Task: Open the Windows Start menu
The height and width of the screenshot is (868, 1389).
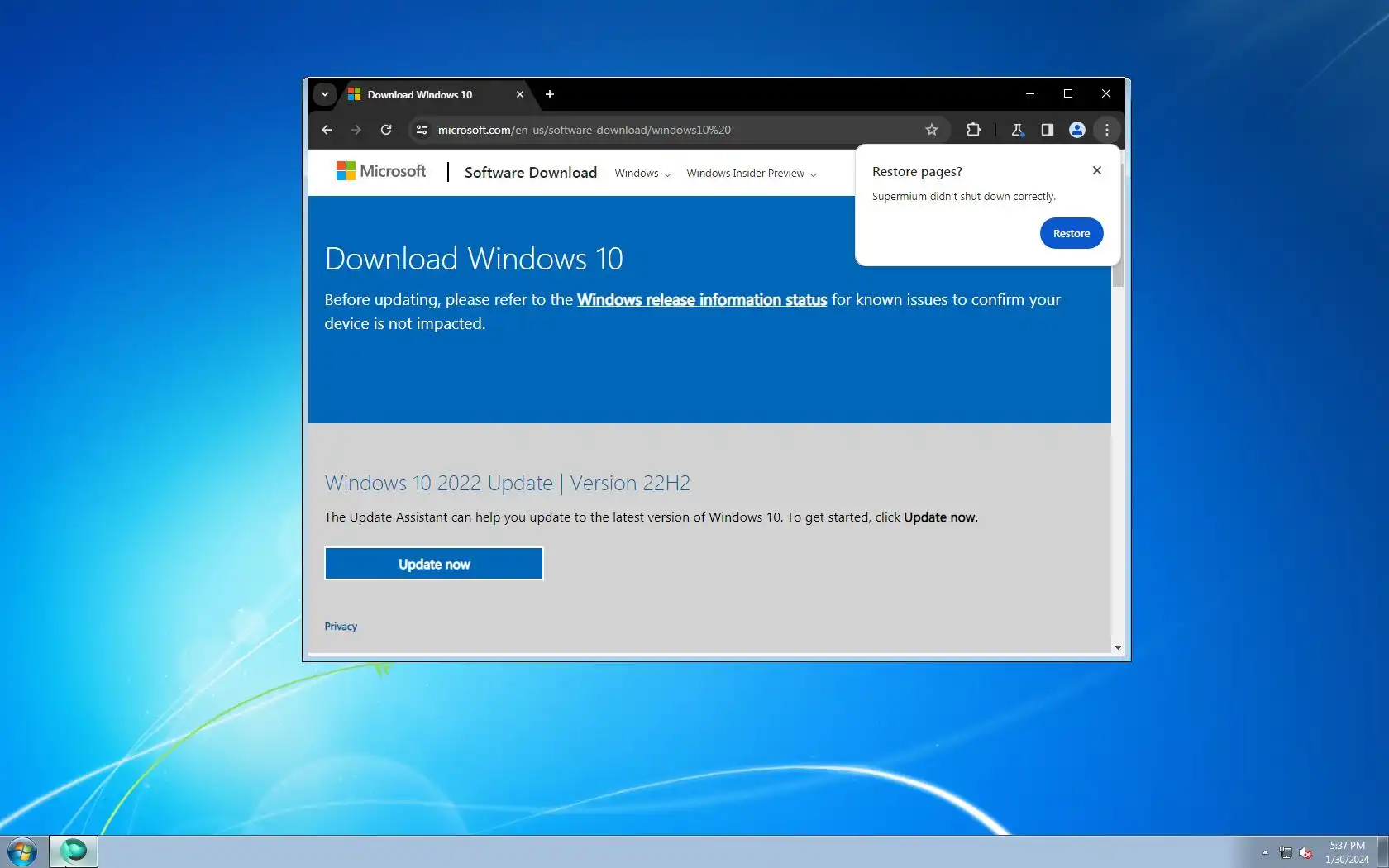Action: 22,851
